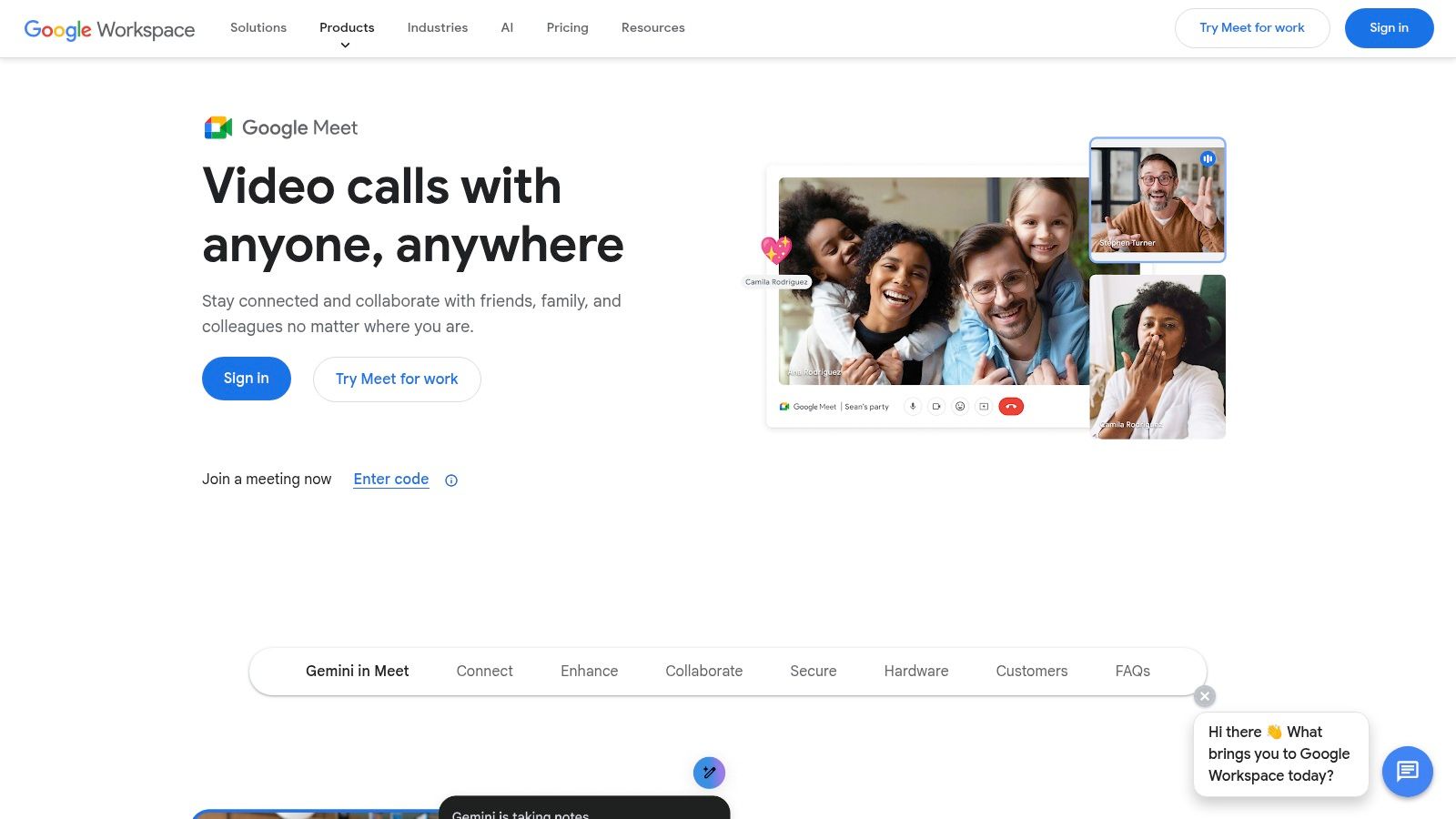Screen dimensions: 1456x819
Task: End the call with the red hangup icon
Action: tap(1011, 407)
